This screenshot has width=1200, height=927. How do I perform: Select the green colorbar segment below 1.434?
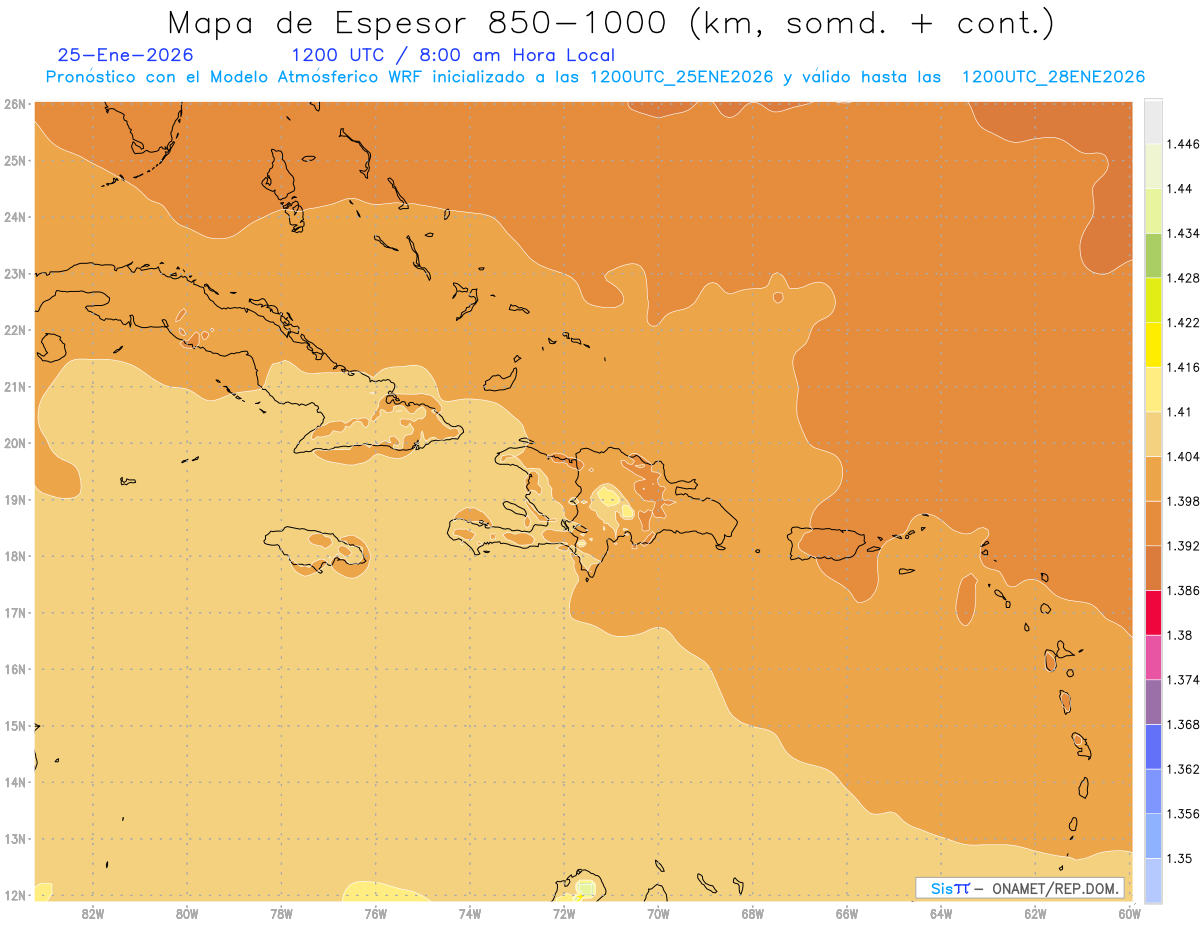point(1153,255)
